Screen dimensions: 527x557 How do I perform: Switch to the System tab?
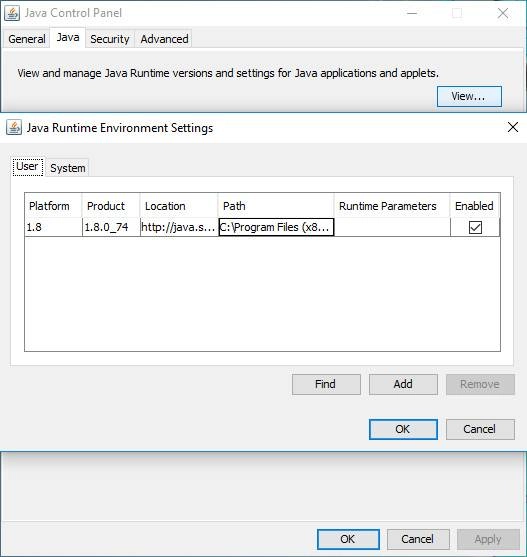point(67,168)
